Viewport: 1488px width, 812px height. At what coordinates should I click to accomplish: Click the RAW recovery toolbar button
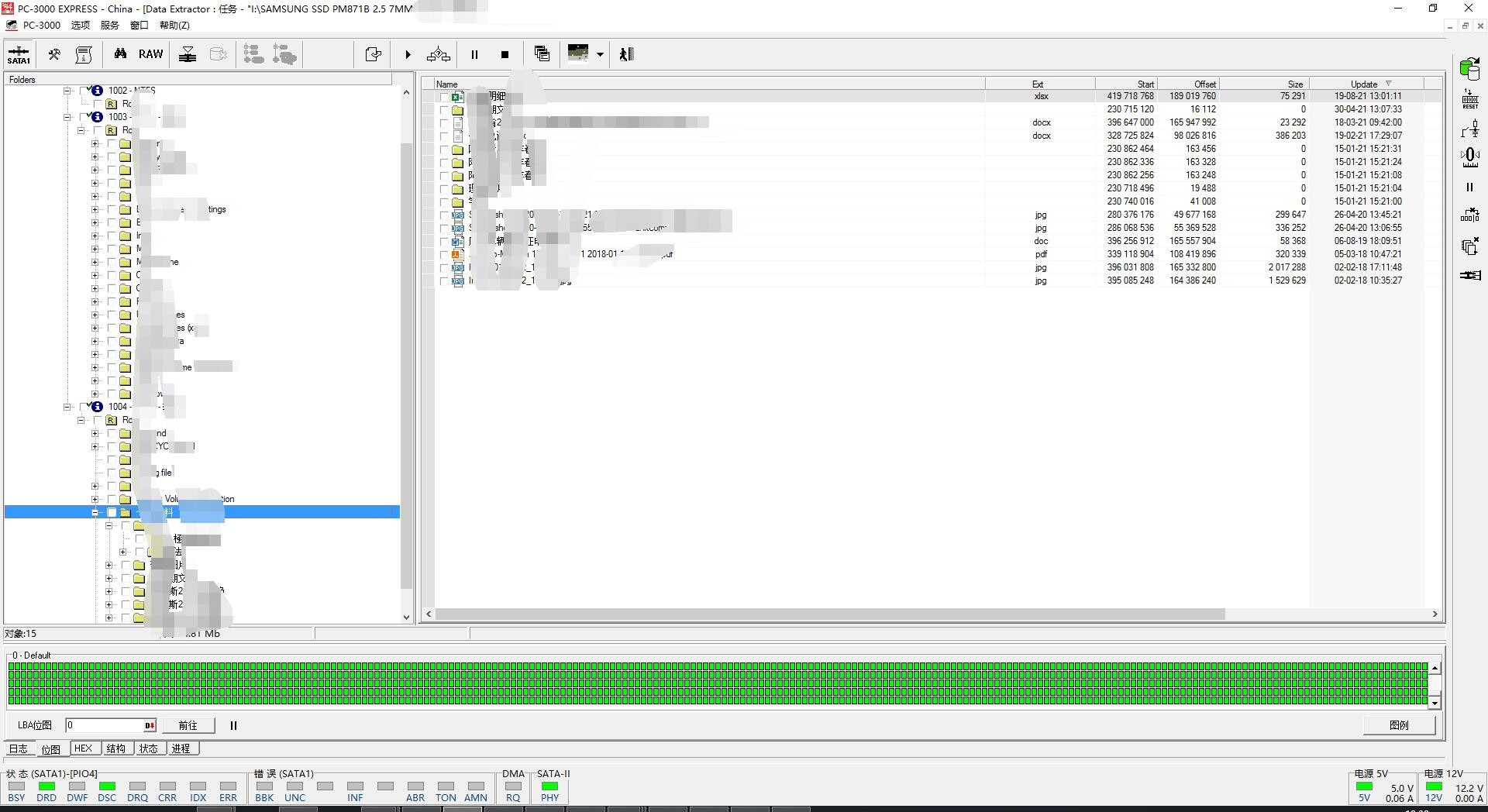(x=150, y=54)
